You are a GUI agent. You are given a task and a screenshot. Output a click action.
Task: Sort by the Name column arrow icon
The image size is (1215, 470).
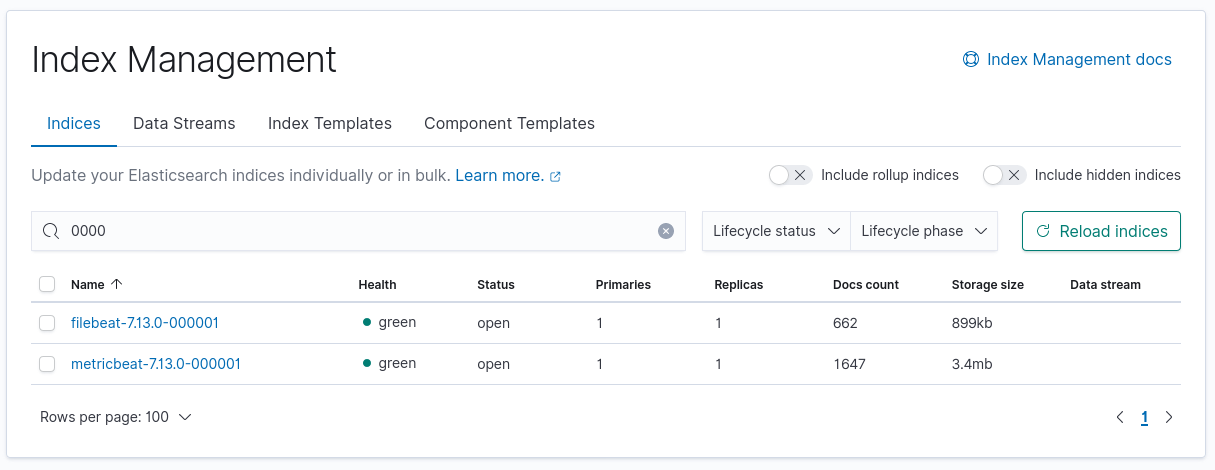pos(117,284)
